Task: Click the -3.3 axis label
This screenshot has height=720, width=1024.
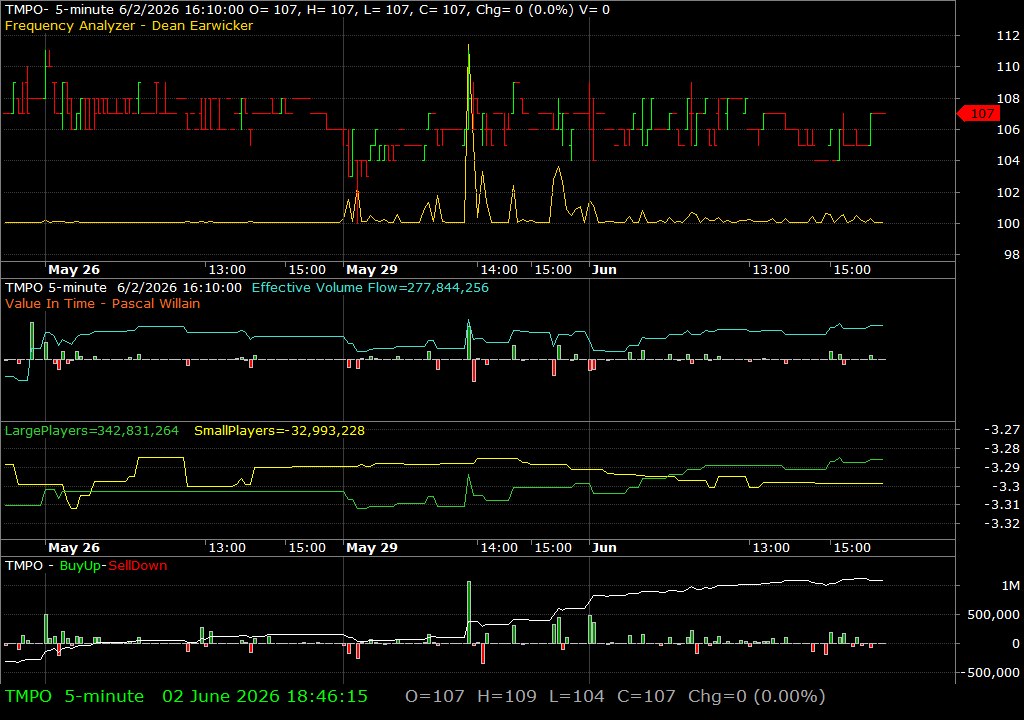Action: (1006, 487)
